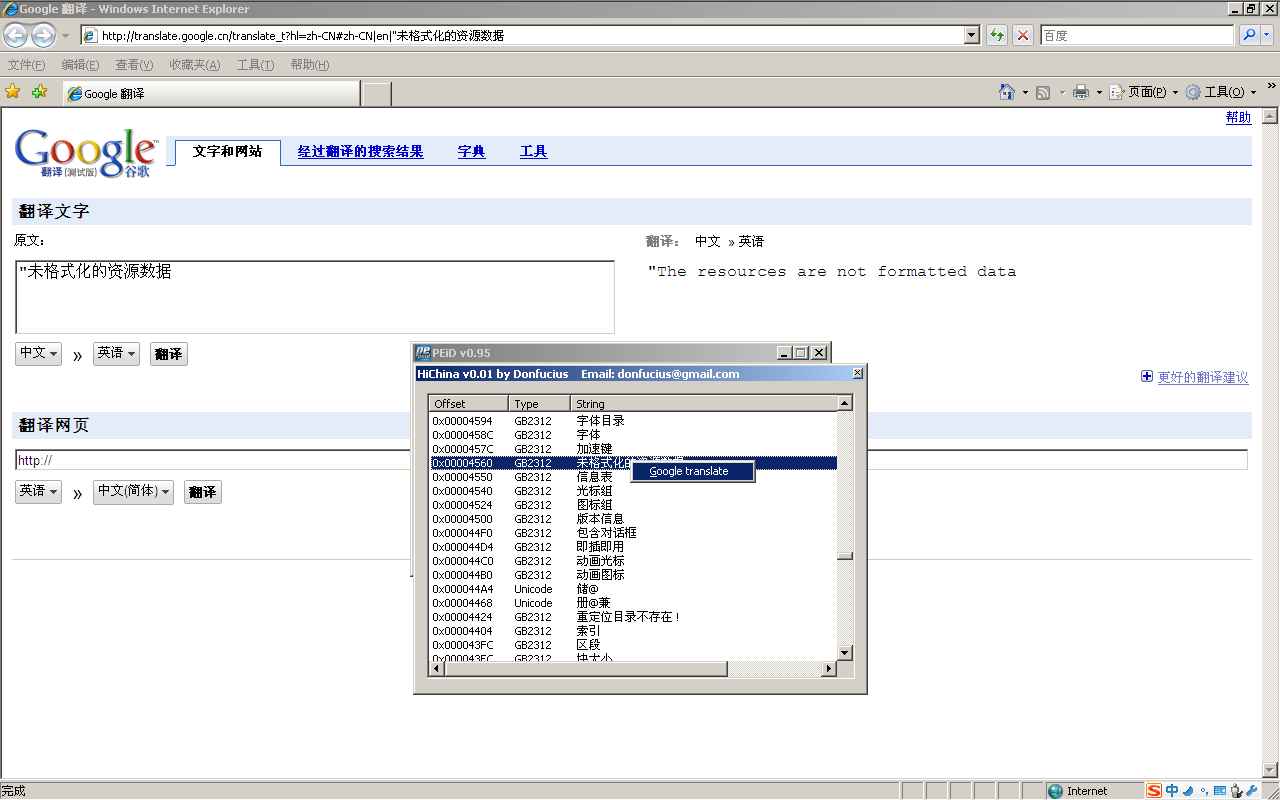Switch to the 工具 tab on Google page
1280x800 pixels.
click(x=533, y=152)
